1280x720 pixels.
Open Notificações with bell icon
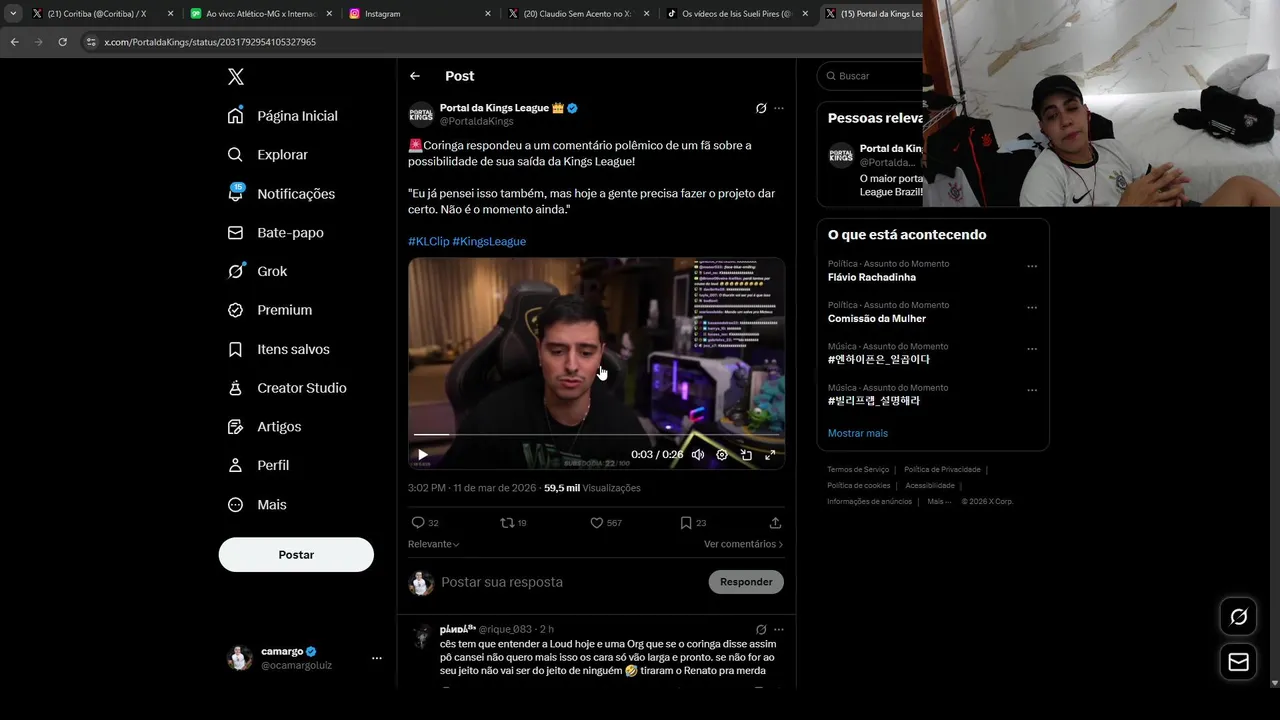281,194
